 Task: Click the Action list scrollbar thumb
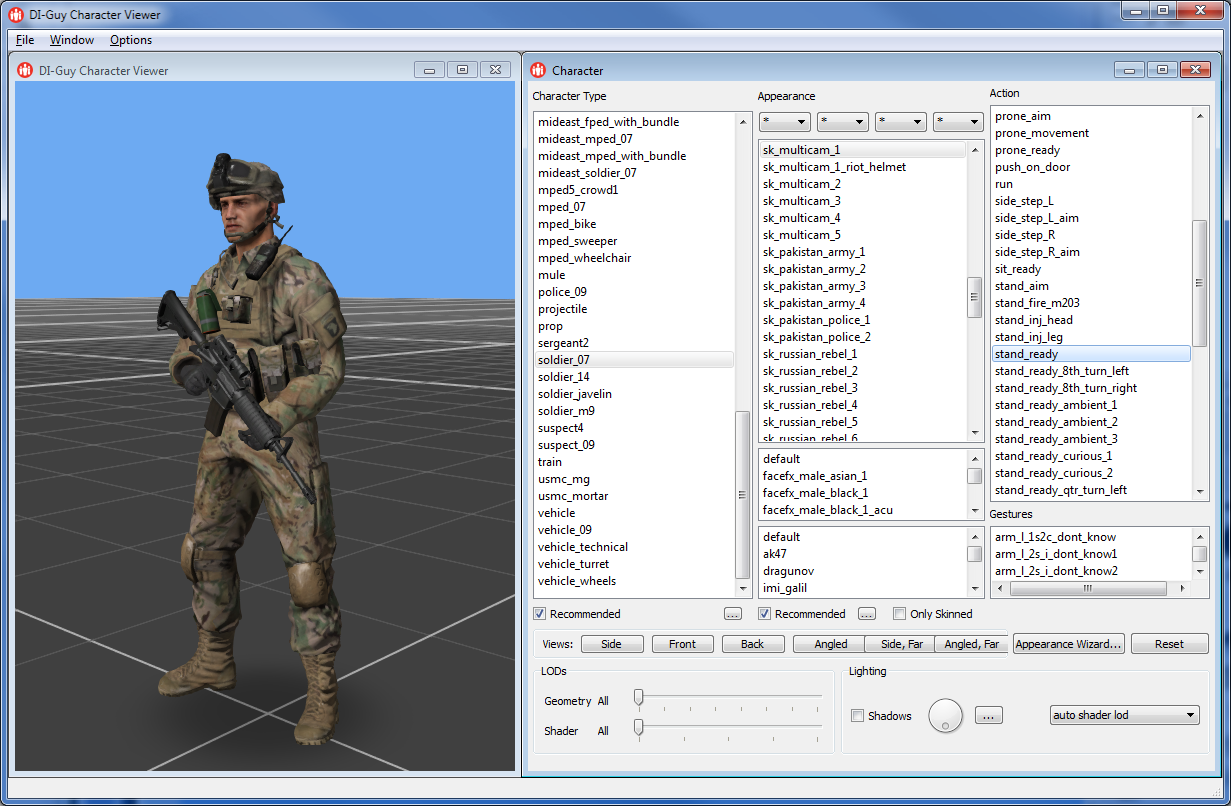tap(1201, 283)
